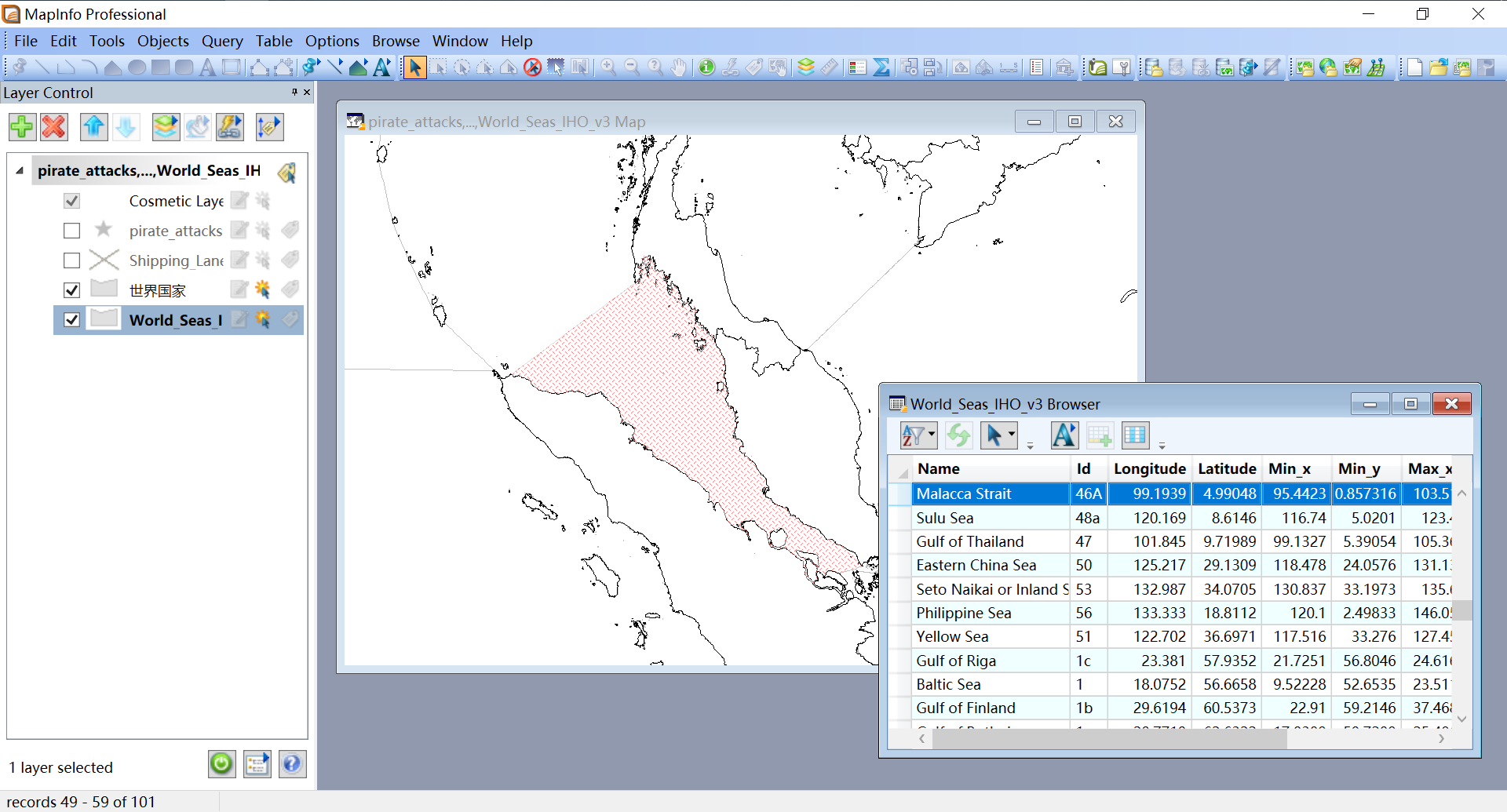Click the Sigma statistics icon
1507x812 pixels.
point(881,67)
